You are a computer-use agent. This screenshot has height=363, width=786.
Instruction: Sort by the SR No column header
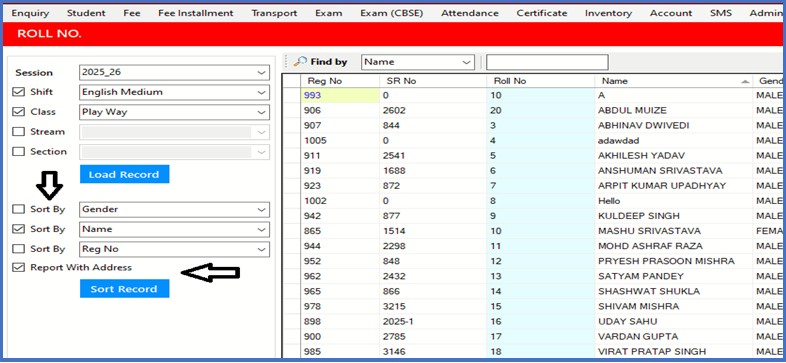pos(433,81)
